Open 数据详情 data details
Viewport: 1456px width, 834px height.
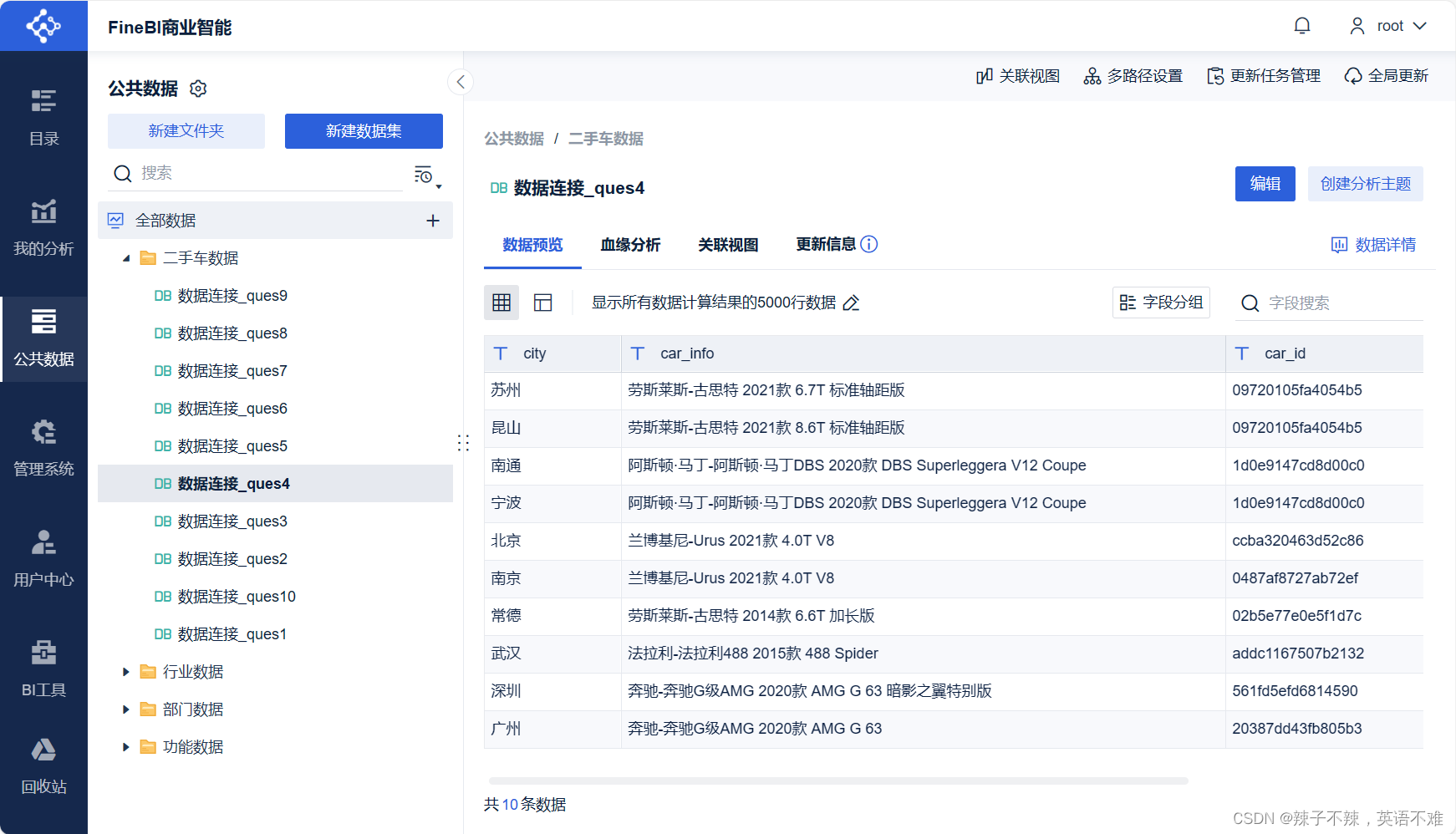pos(1374,245)
